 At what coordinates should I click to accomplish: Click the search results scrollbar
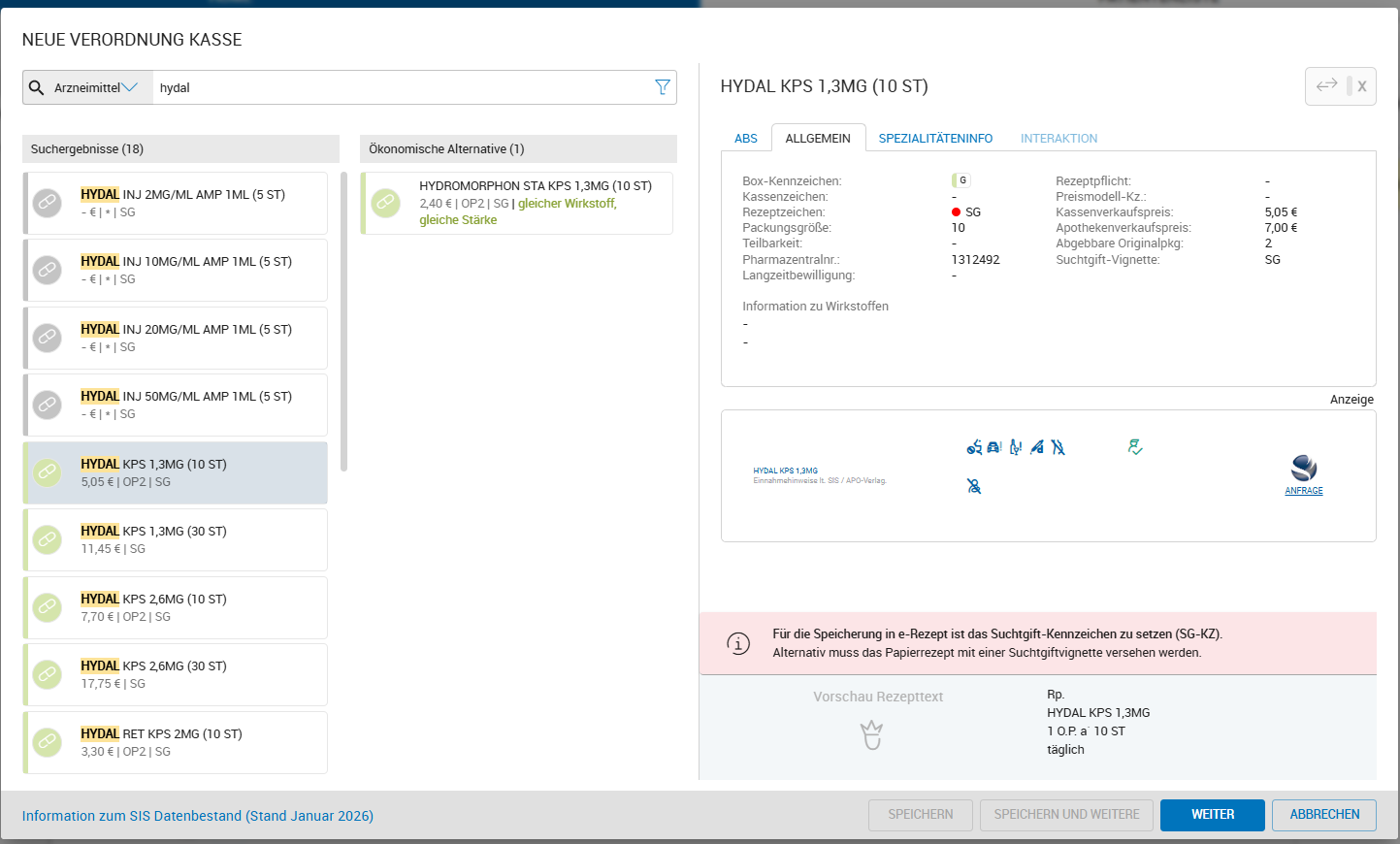[343, 322]
